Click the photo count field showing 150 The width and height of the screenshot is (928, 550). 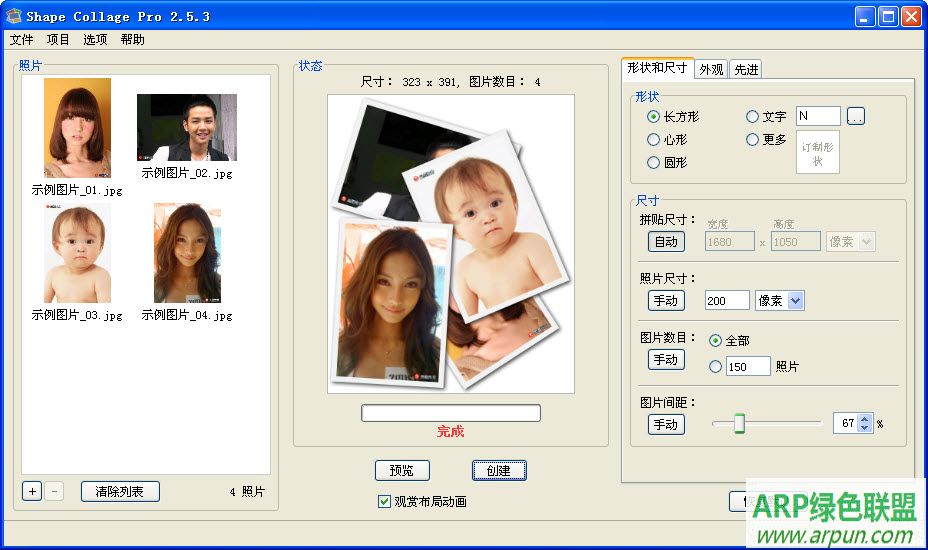748,366
